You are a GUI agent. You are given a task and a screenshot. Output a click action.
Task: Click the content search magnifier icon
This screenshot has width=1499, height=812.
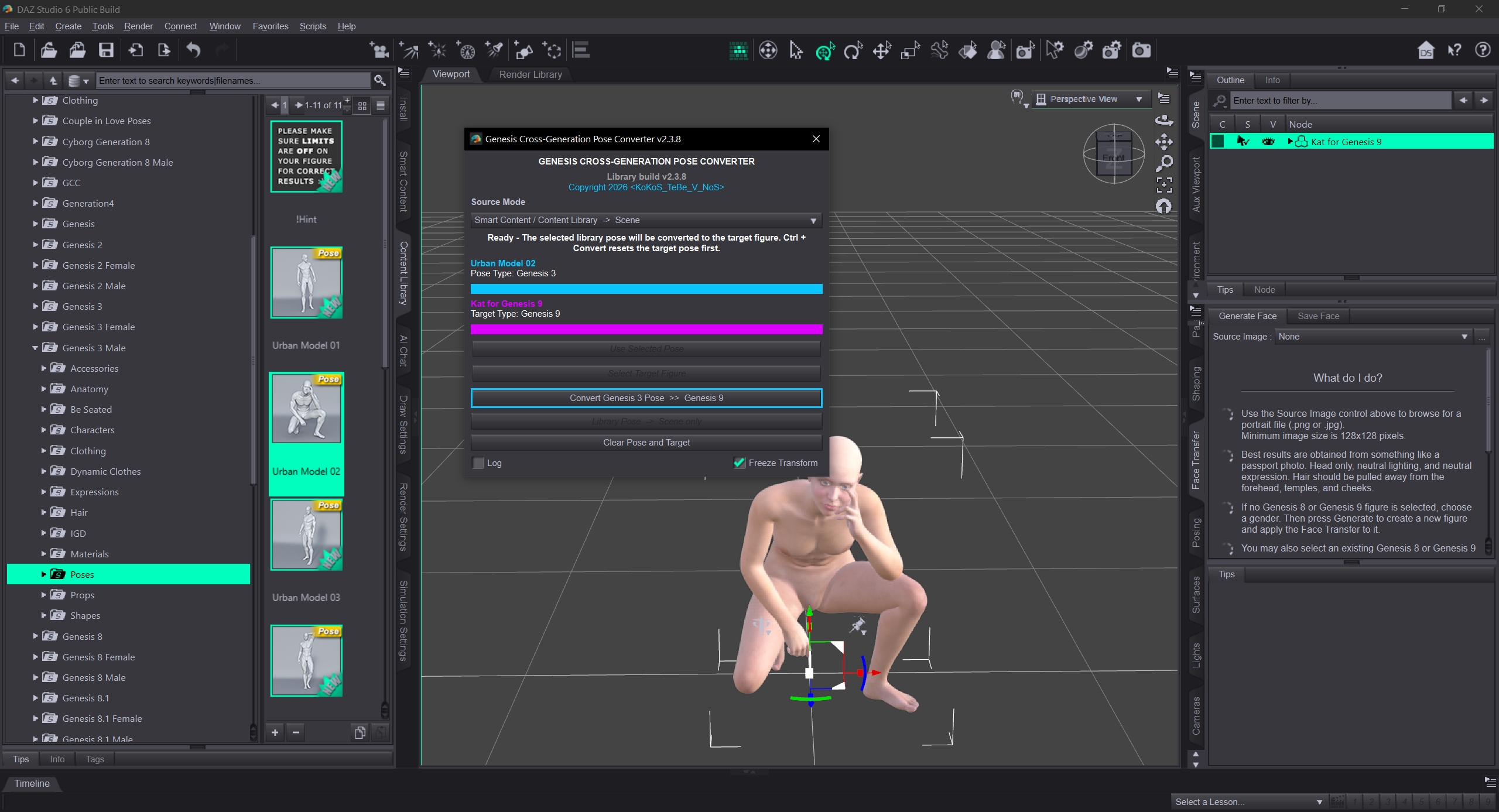coord(380,80)
